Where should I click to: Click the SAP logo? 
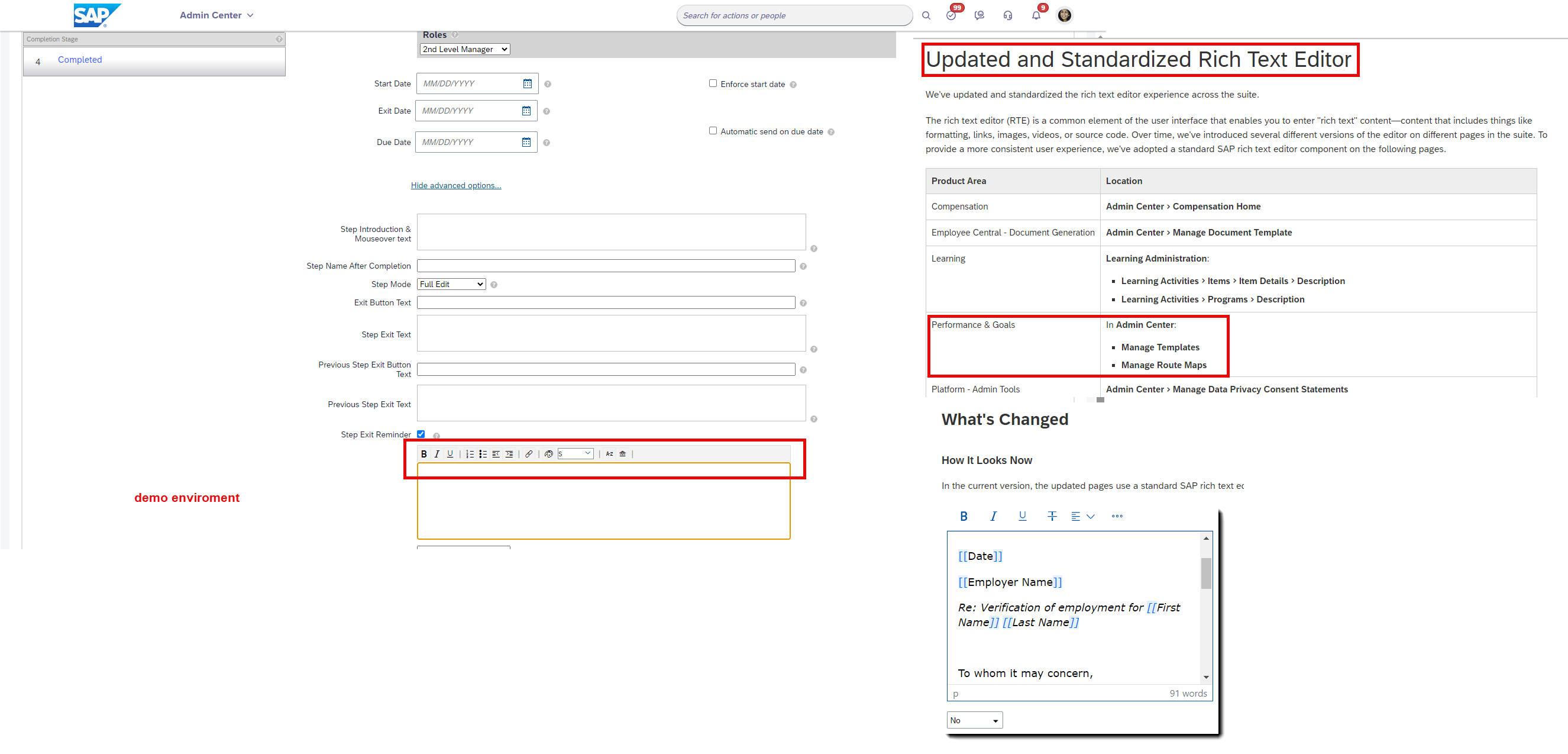(x=97, y=15)
